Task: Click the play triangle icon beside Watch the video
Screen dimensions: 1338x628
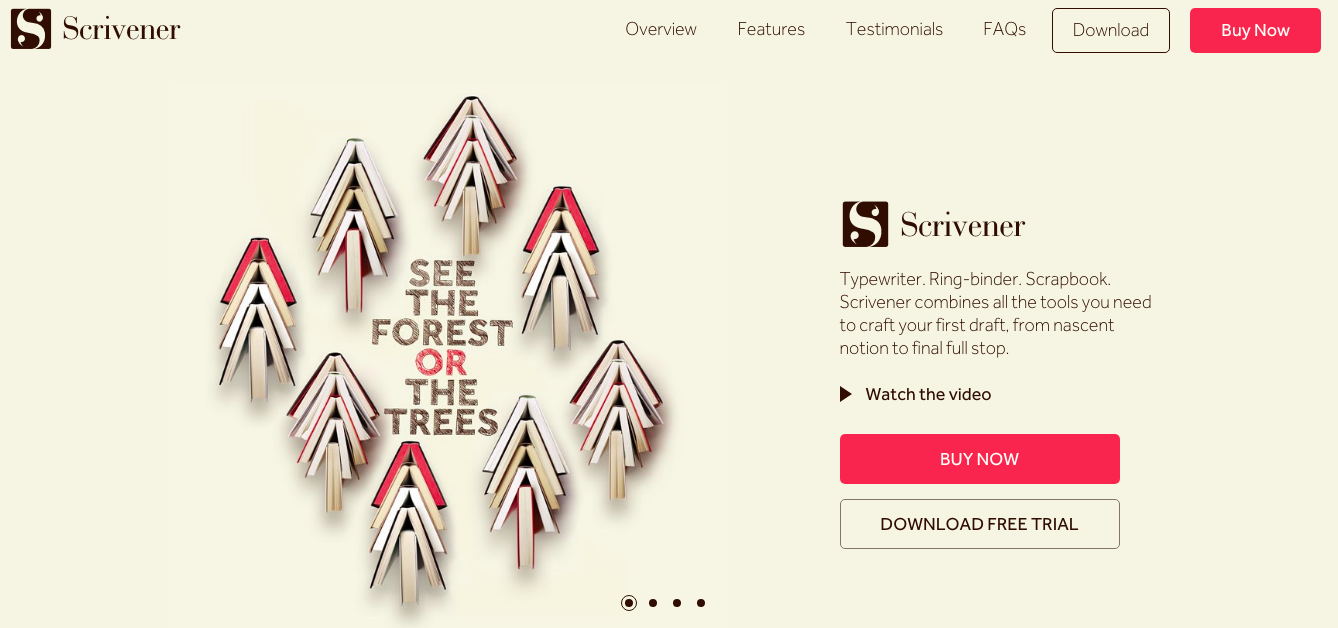Action: (846, 394)
